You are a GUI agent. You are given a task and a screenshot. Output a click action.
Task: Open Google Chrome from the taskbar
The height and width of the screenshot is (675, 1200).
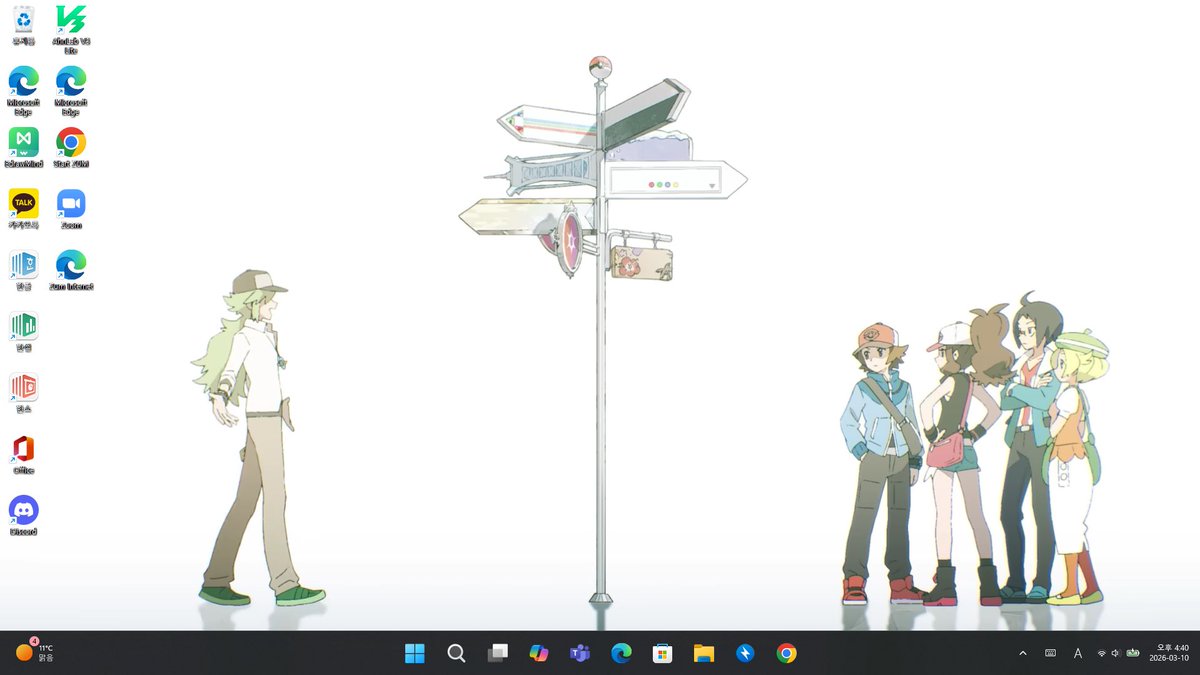coord(786,653)
